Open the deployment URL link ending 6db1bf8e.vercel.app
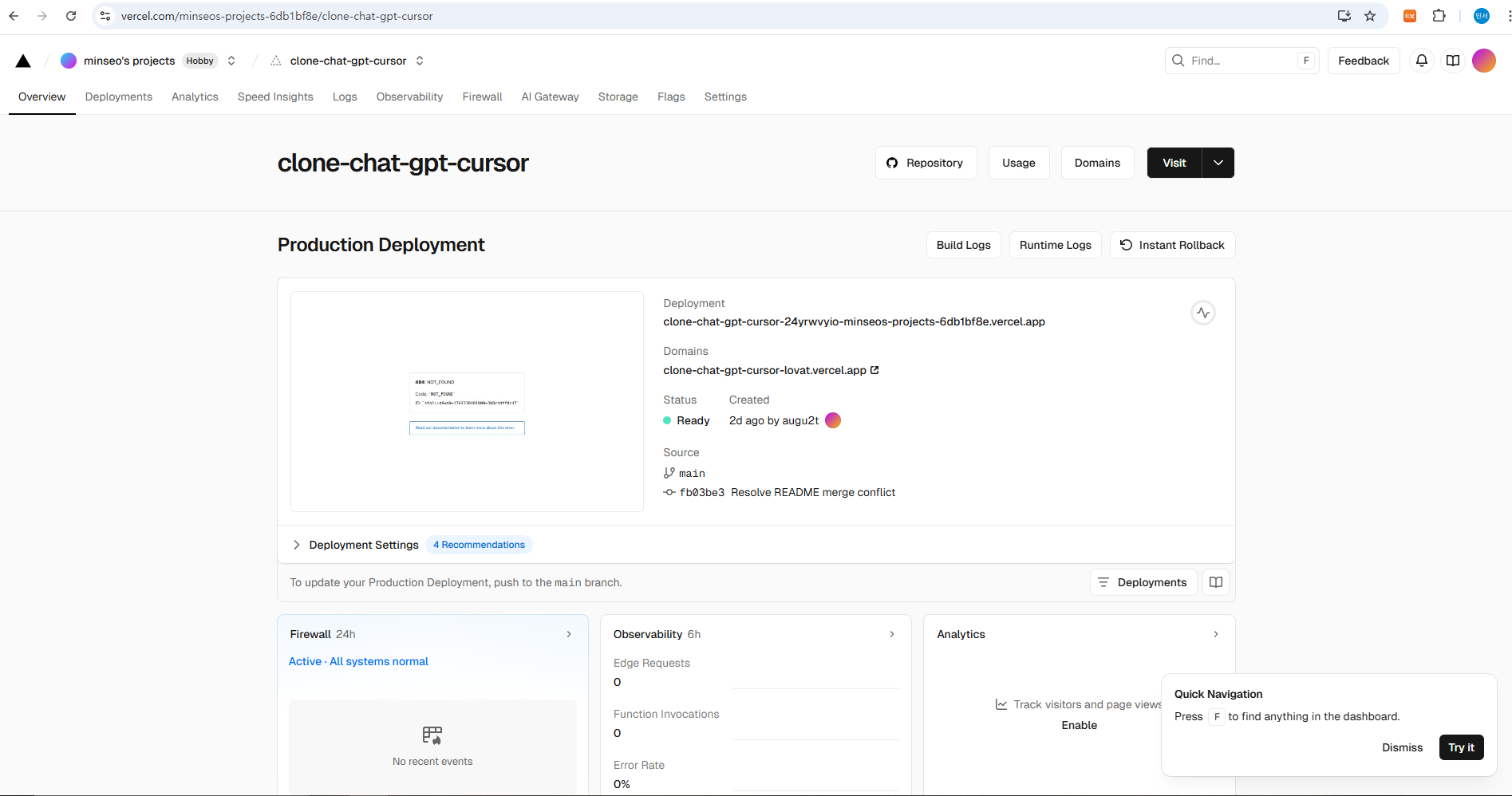Viewport: 1512px width, 796px height. pos(854,321)
